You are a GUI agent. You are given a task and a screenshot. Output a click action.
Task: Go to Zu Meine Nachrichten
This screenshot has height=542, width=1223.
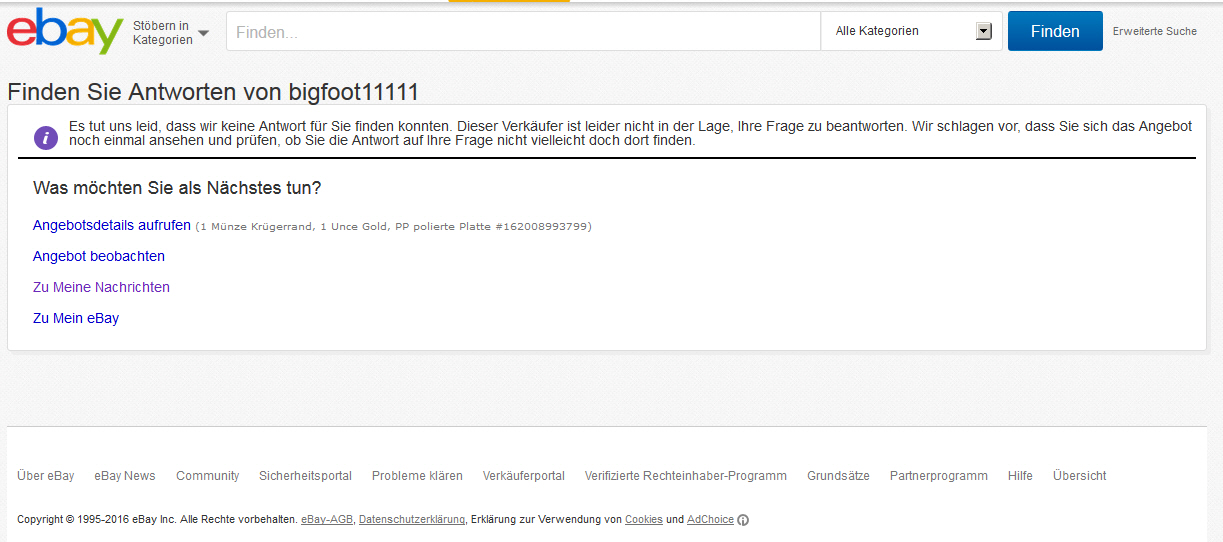101,287
